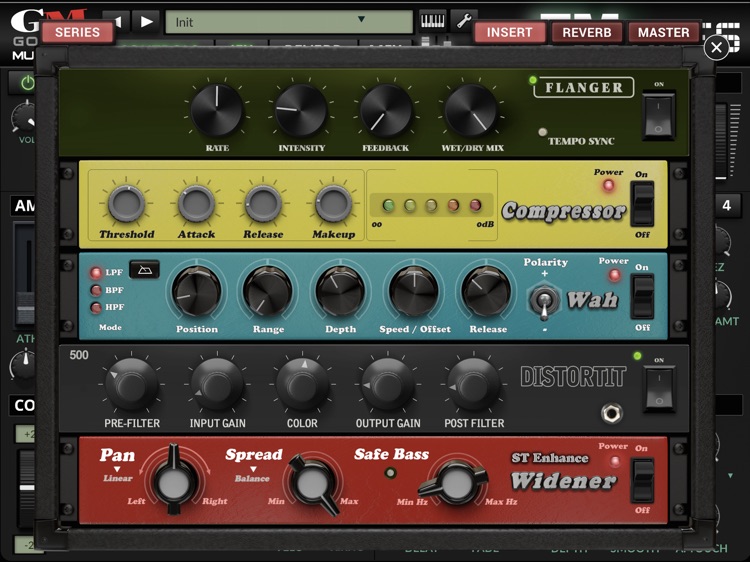
Task: Toggle Widener On/Off switch
Action: (642, 480)
